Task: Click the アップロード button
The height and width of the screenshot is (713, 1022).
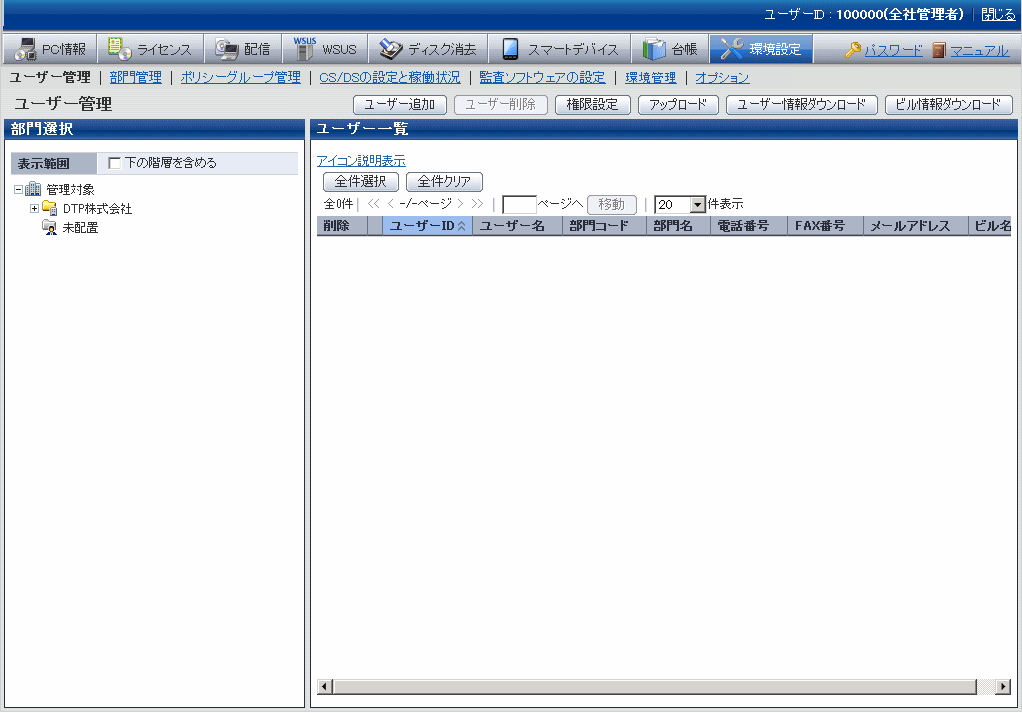Action: pyautogui.click(x=678, y=104)
